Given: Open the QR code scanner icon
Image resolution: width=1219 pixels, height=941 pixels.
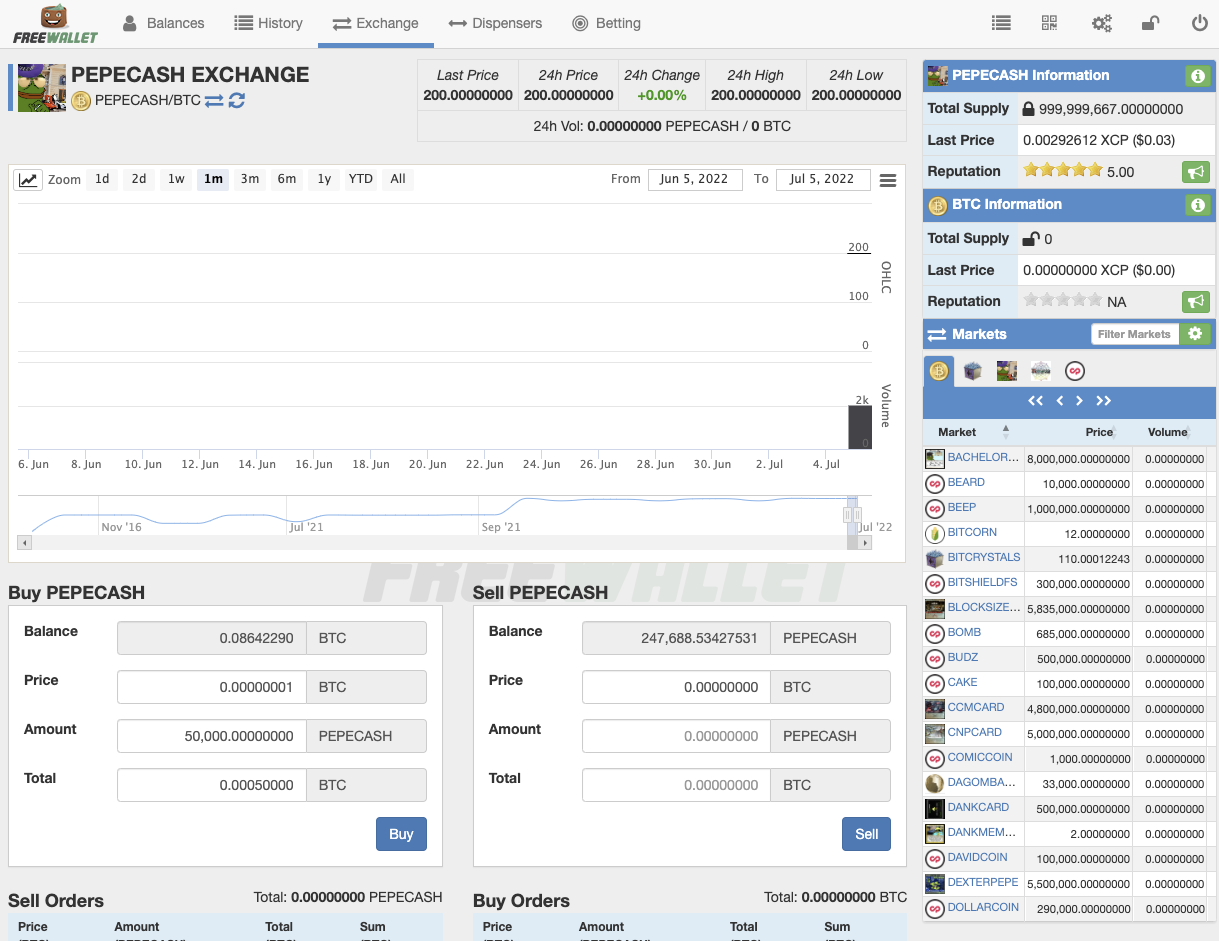Looking at the screenshot, I should tap(1049, 23).
